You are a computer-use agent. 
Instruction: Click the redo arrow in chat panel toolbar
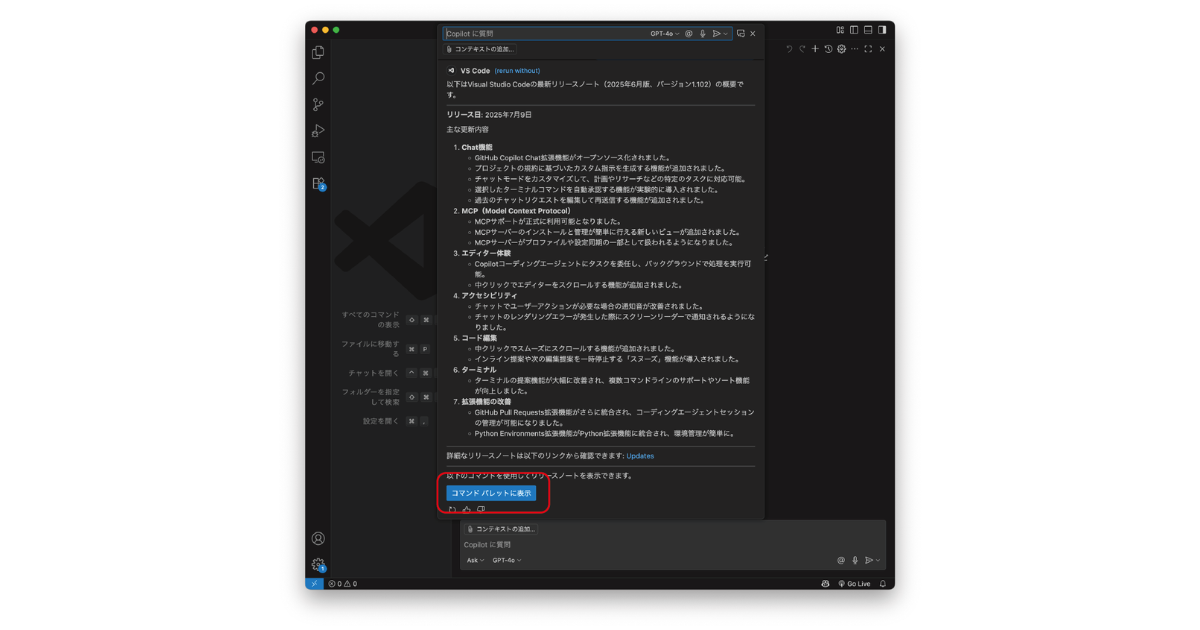click(x=802, y=49)
